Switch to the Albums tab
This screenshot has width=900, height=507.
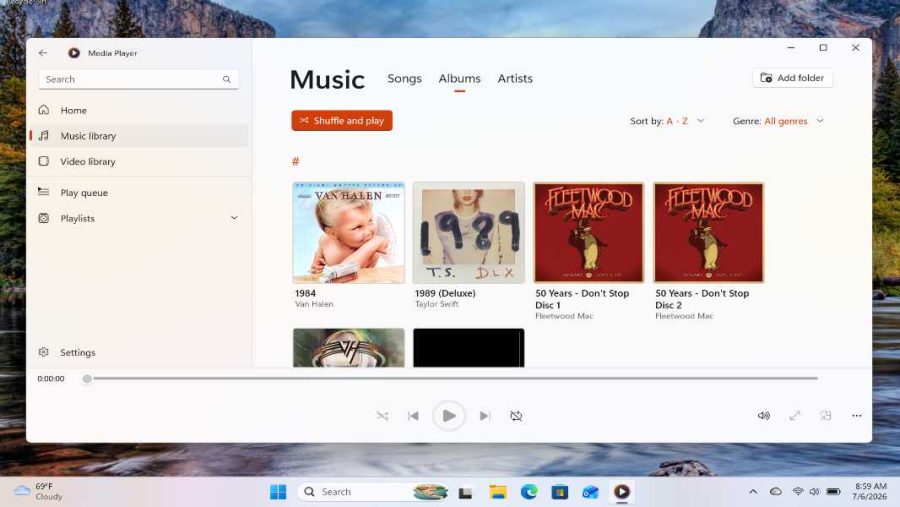pyautogui.click(x=459, y=79)
